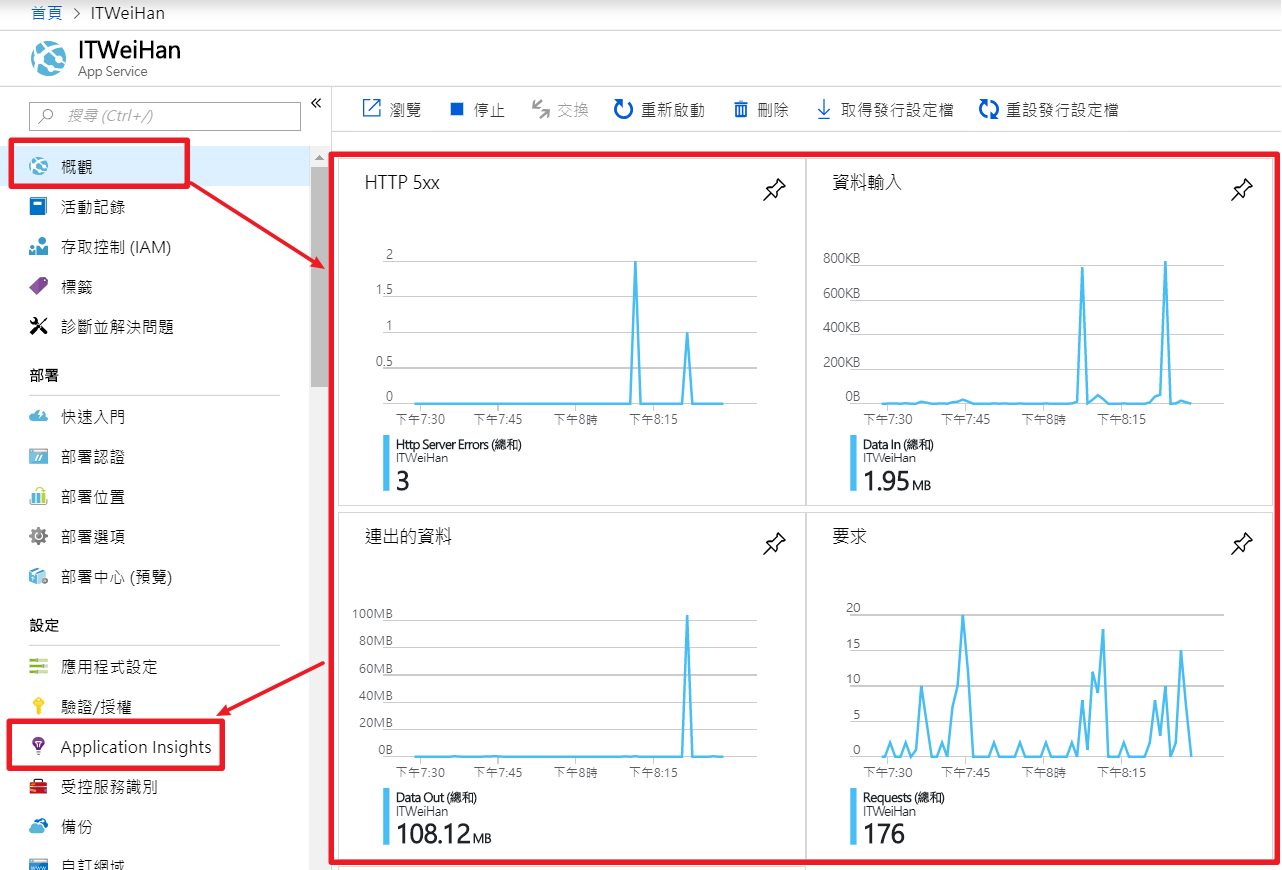Screen dimensions: 1282x870
Task: Open 部署中心 (預覽) in the sidebar
Action: pyautogui.click(x=155, y=577)
